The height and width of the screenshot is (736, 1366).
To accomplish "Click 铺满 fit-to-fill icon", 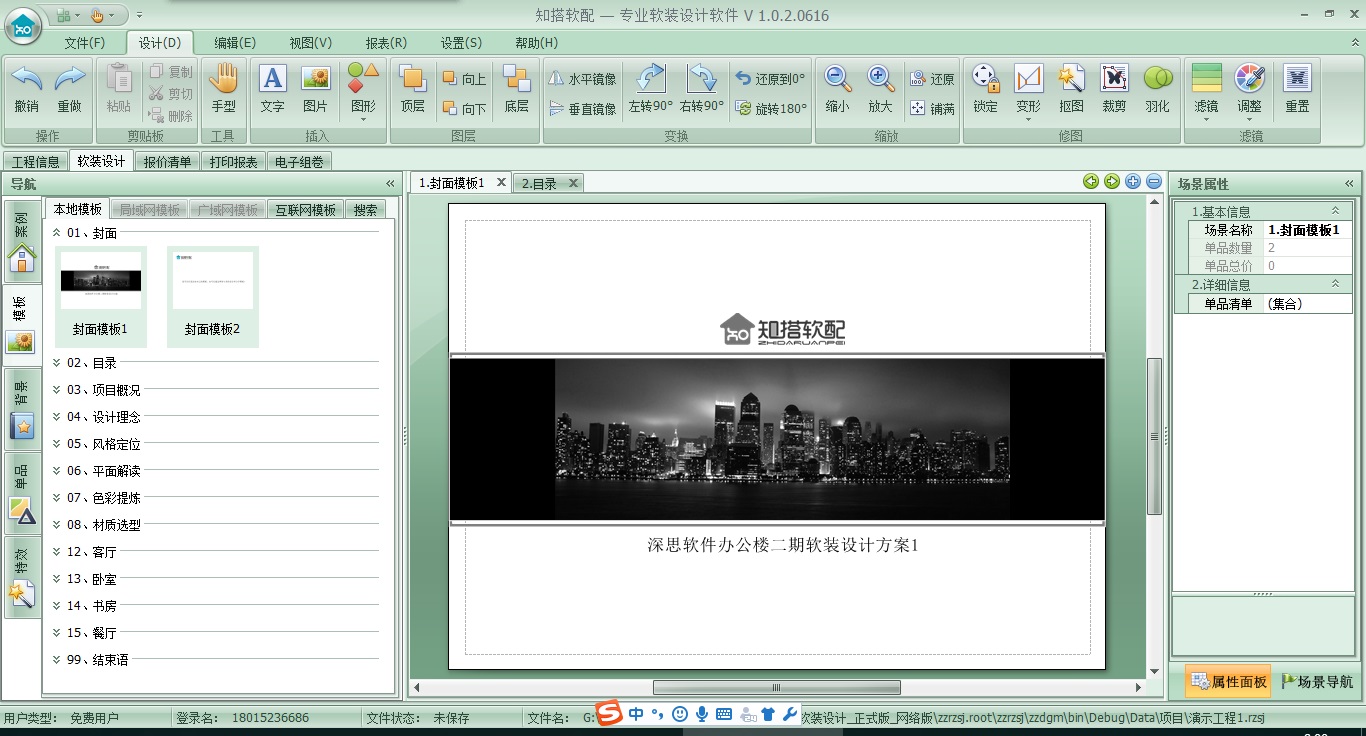I will point(932,108).
